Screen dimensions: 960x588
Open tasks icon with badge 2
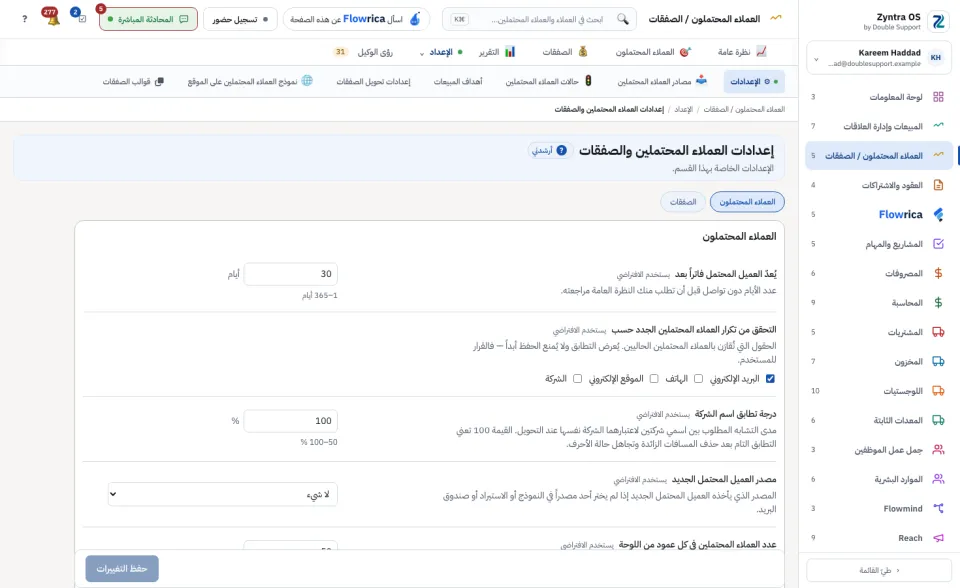point(80,17)
